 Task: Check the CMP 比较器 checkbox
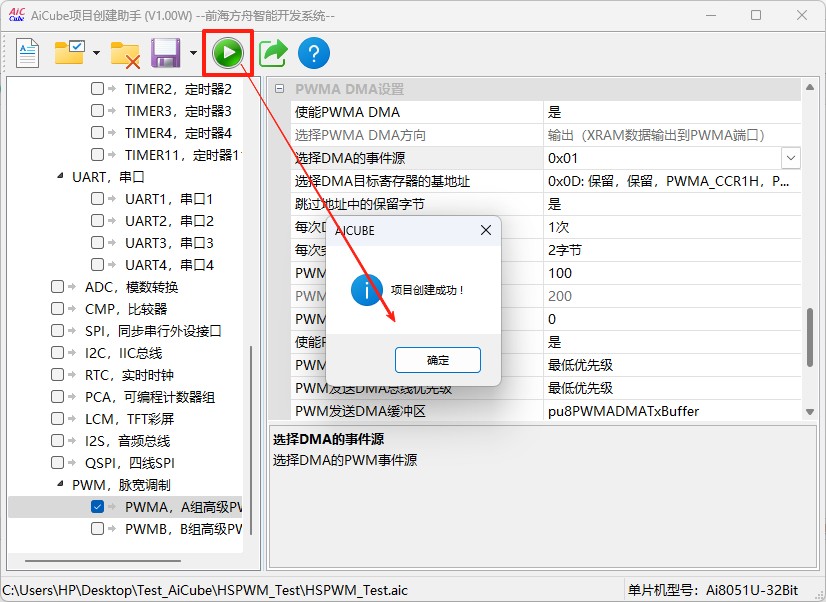pyautogui.click(x=57, y=308)
